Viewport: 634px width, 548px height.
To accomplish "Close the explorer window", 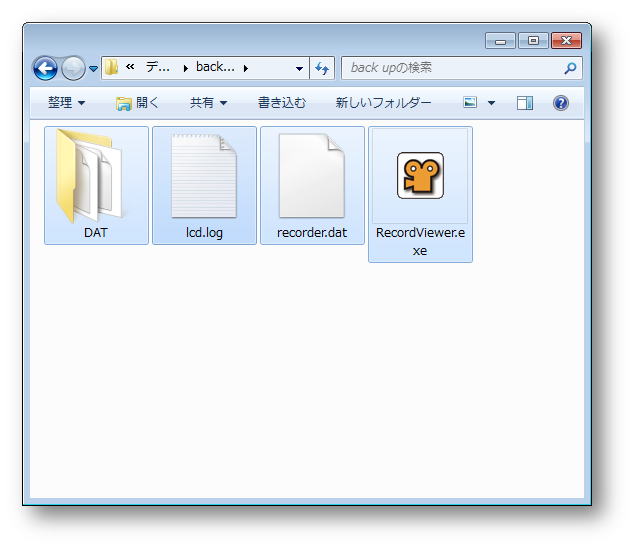I will pyautogui.click(x=566, y=41).
